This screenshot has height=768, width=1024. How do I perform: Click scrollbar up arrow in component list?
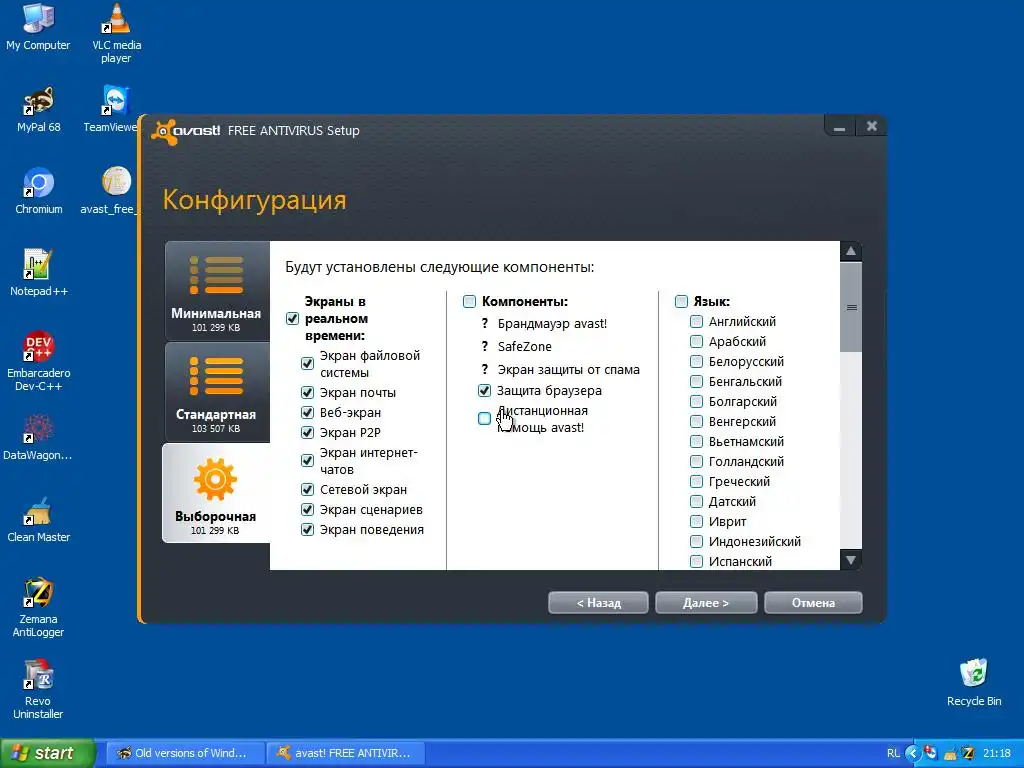click(x=851, y=251)
